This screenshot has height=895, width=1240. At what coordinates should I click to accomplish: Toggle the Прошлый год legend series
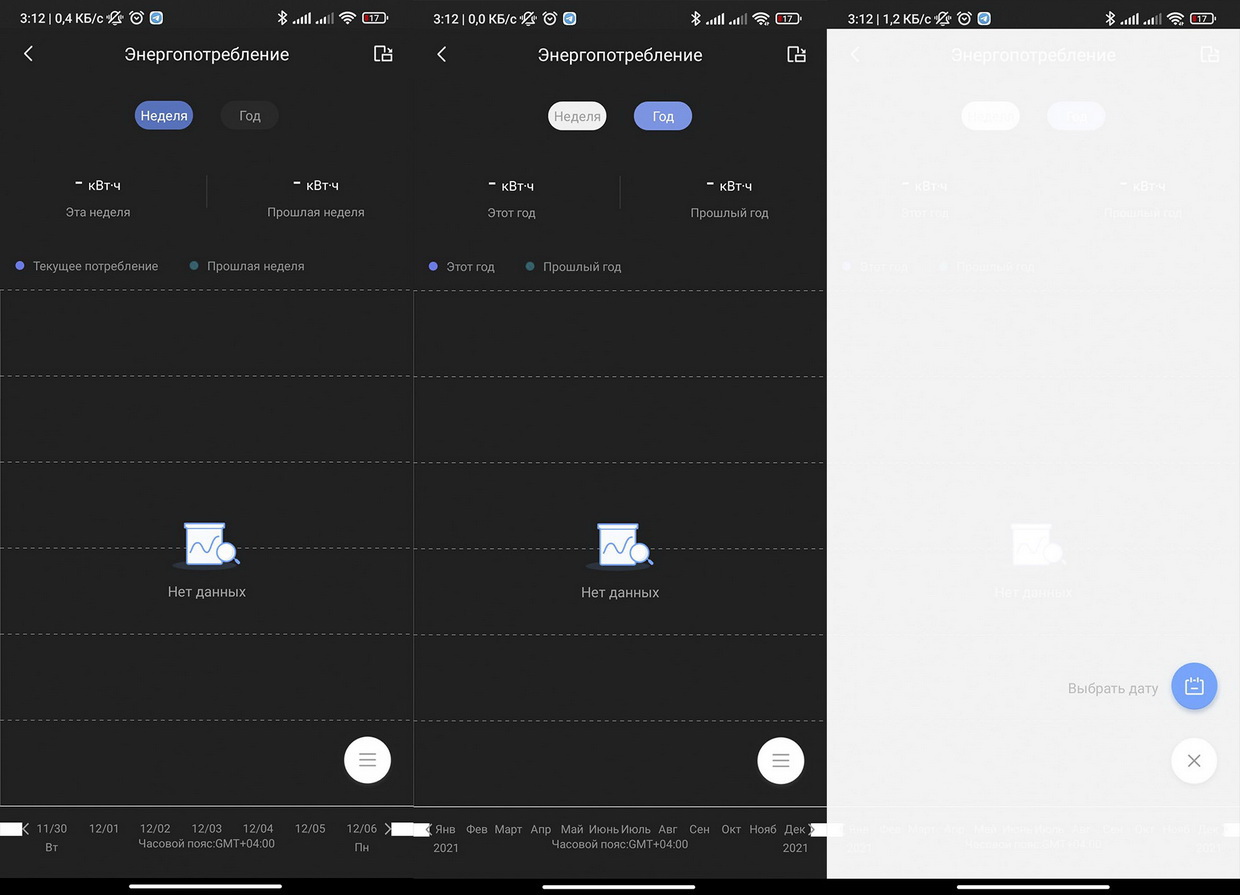point(581,267)
